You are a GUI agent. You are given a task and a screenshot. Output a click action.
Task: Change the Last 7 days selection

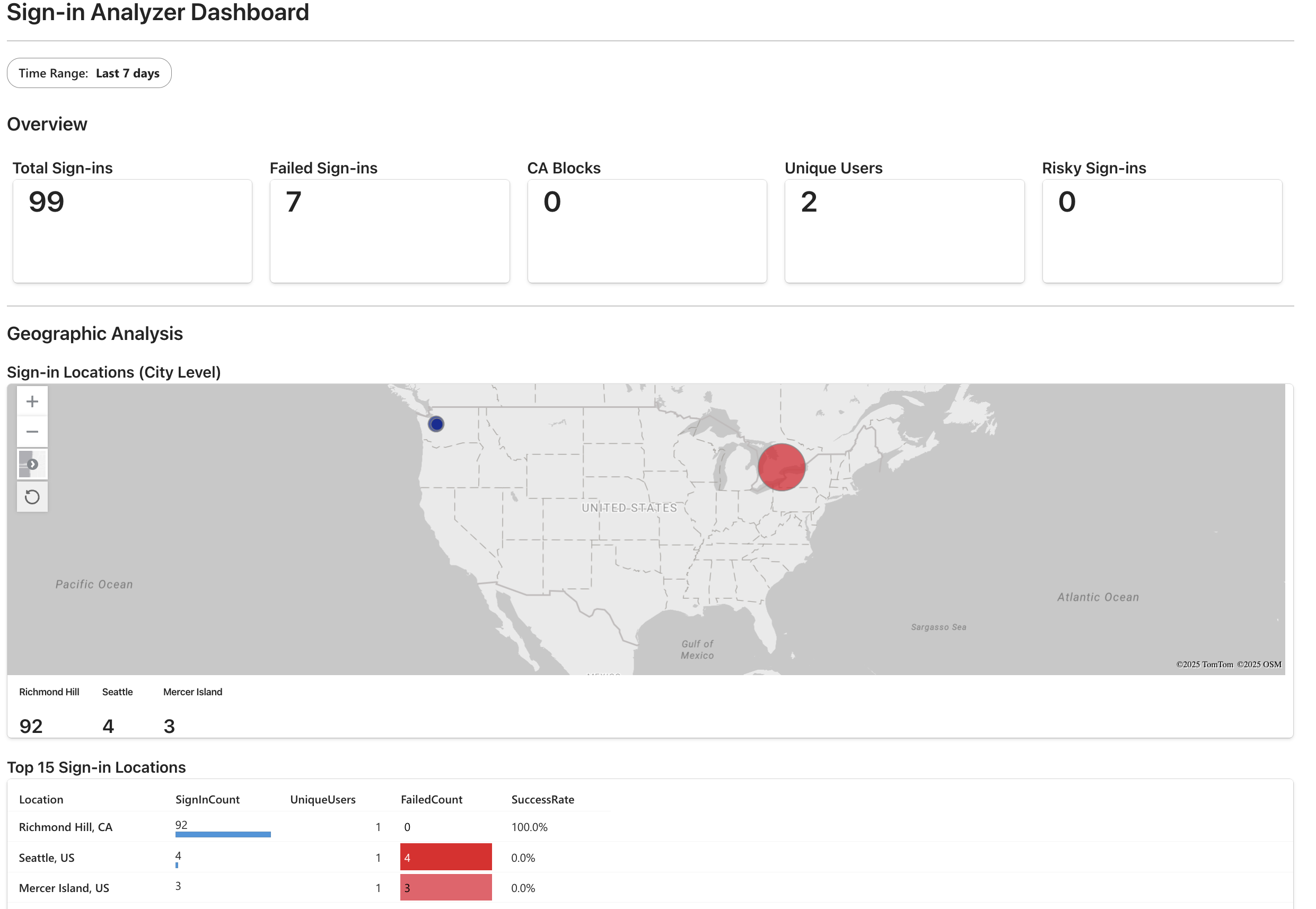(x=128, y=73)
